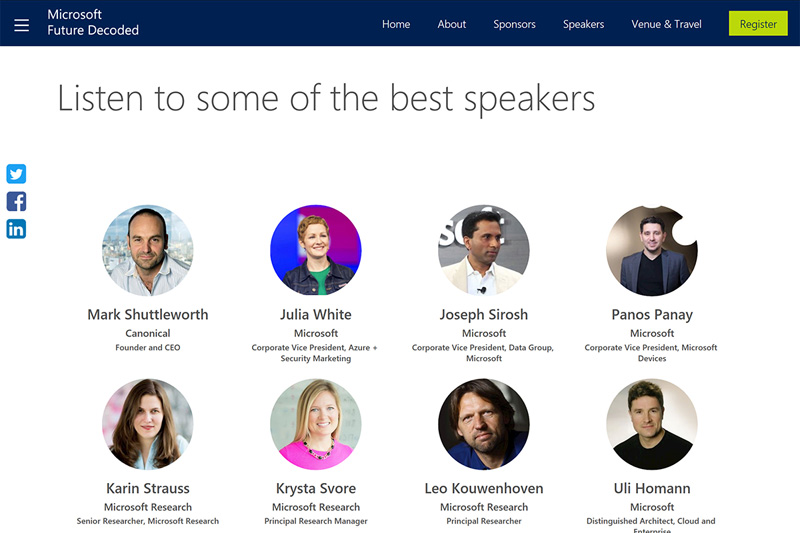The width and height of the screenshot is (800, 533).
Task: Click 'Microsoft Research' under Karin Strauss
Action: pyautogui.click(x=147, y=507)
